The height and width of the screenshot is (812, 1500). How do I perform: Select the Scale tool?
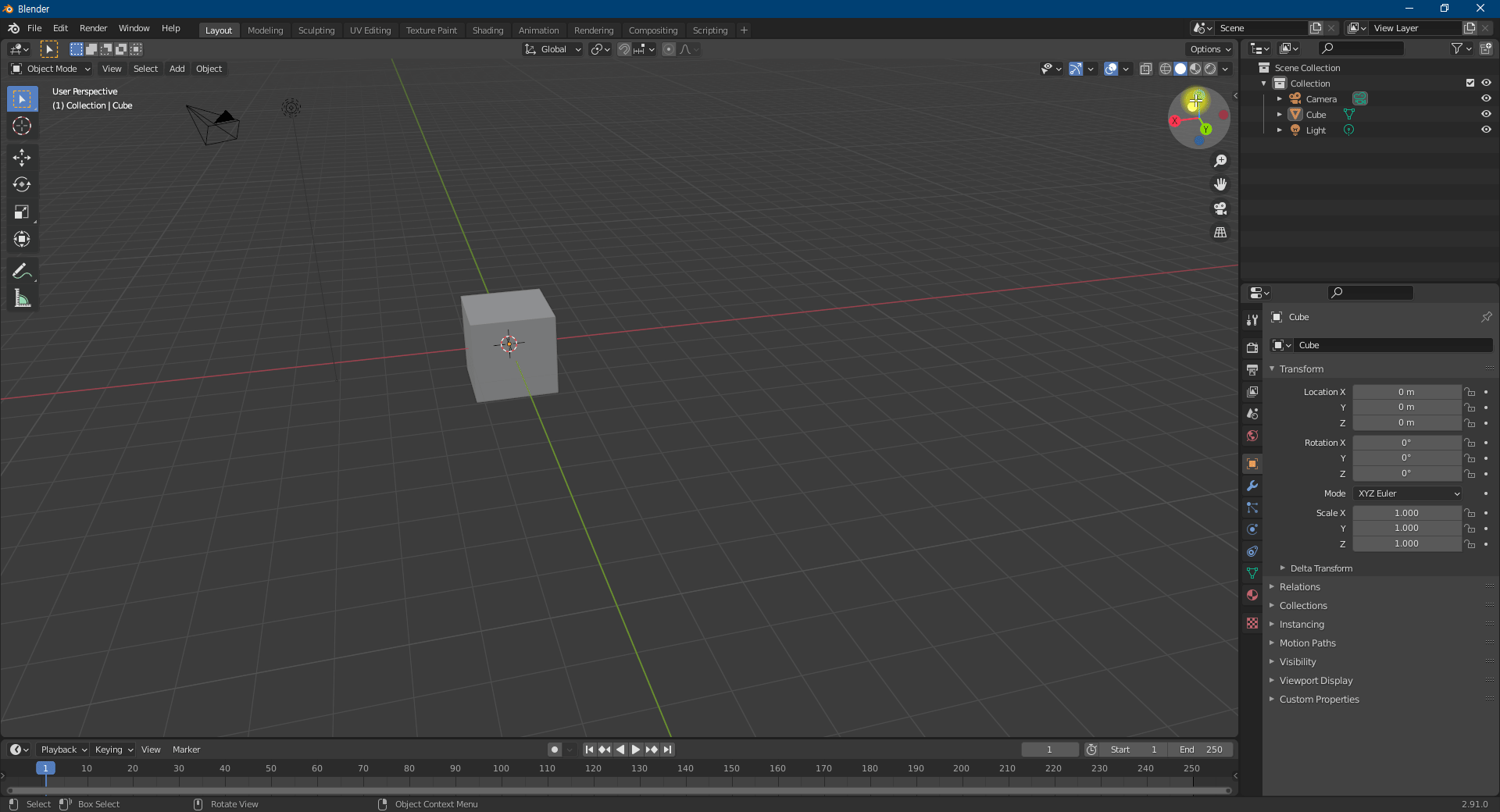[x=22, y=212]
